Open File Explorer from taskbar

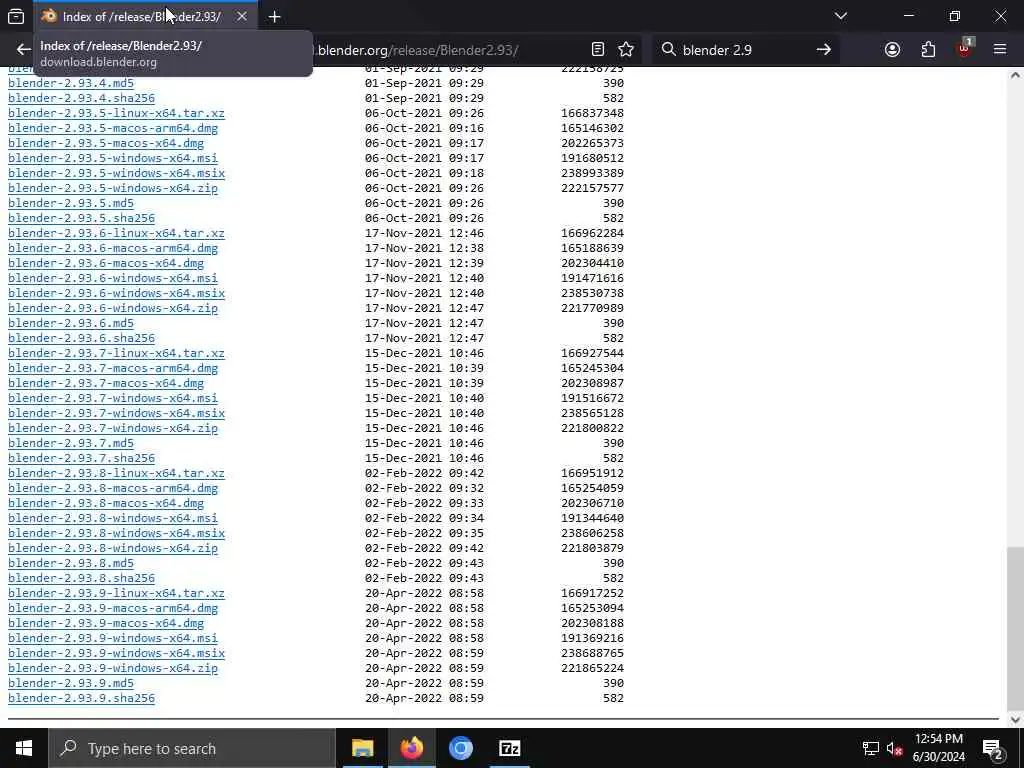click(x=362, y=748)
